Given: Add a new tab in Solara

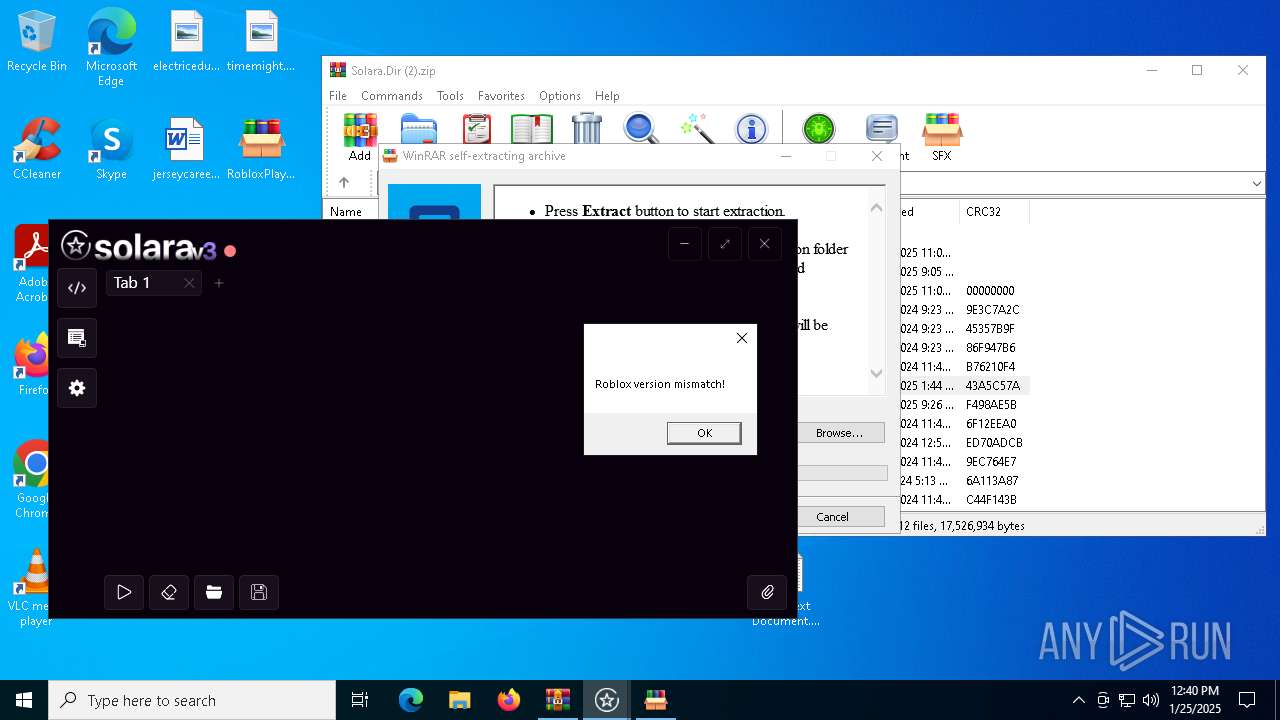Looking at the screenshot, I should [219, 283].
